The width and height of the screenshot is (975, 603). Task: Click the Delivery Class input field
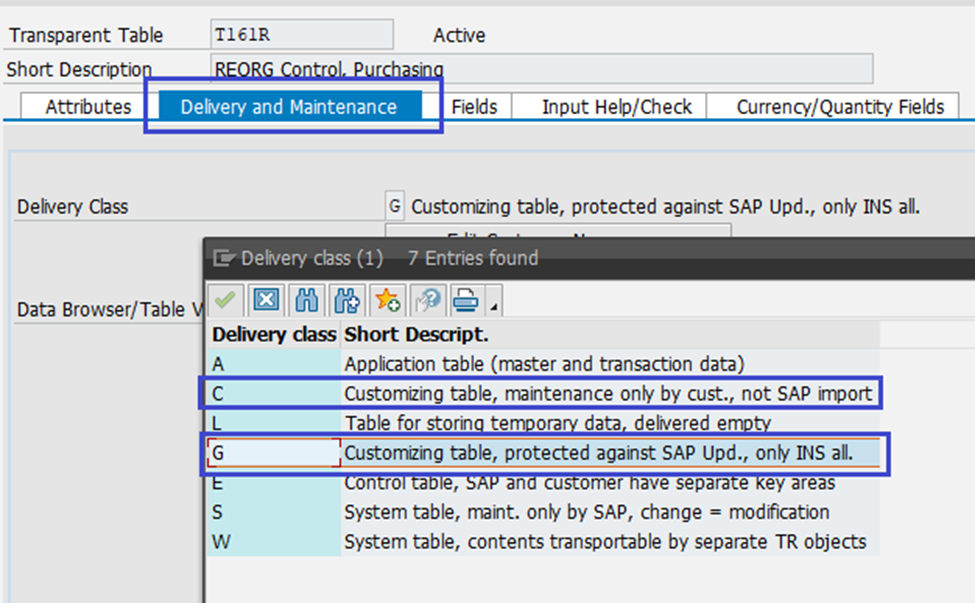click(395, 207)
